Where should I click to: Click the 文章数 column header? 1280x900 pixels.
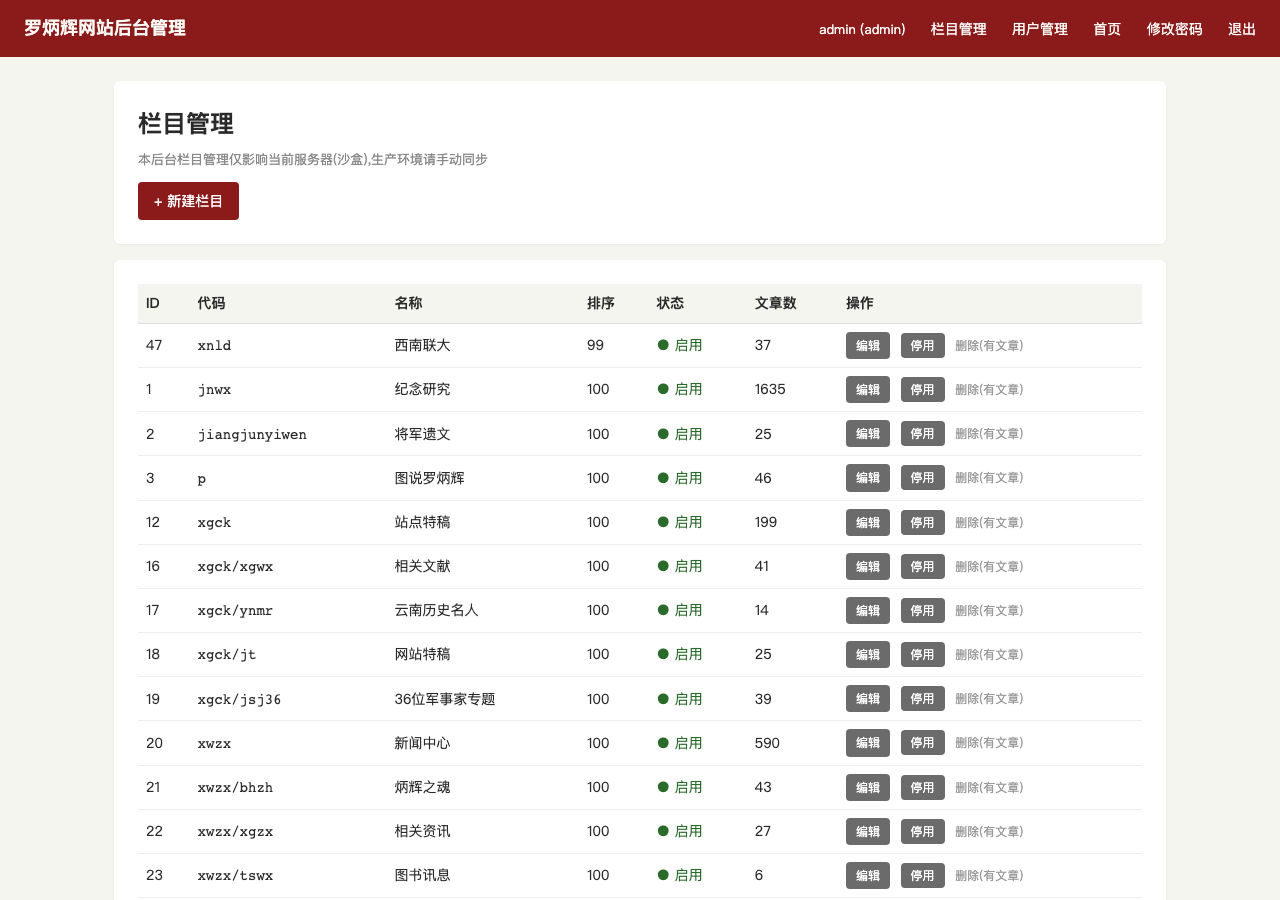point(776,303)
